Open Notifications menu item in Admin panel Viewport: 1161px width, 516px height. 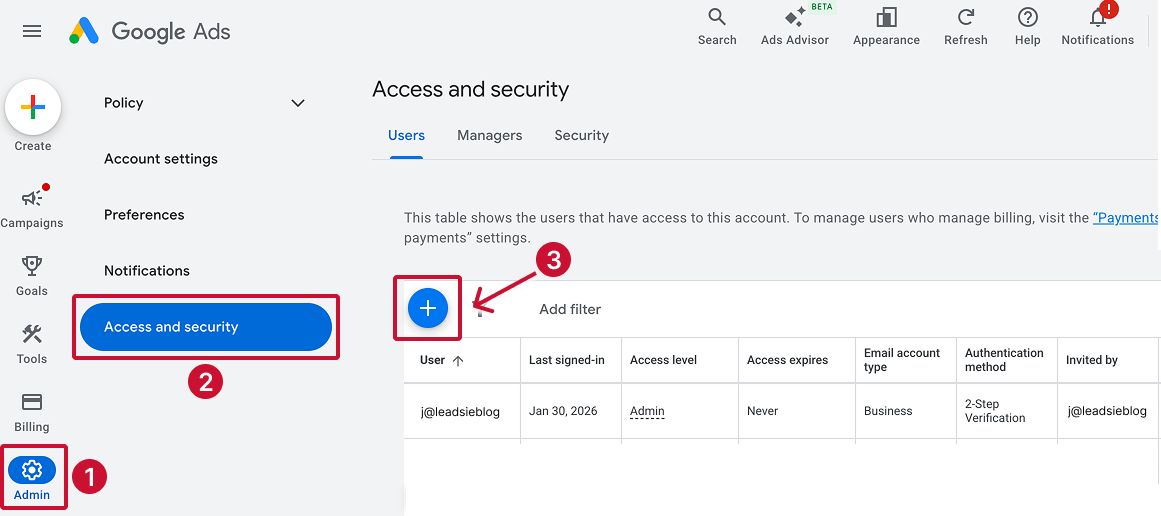pos(147,270)
